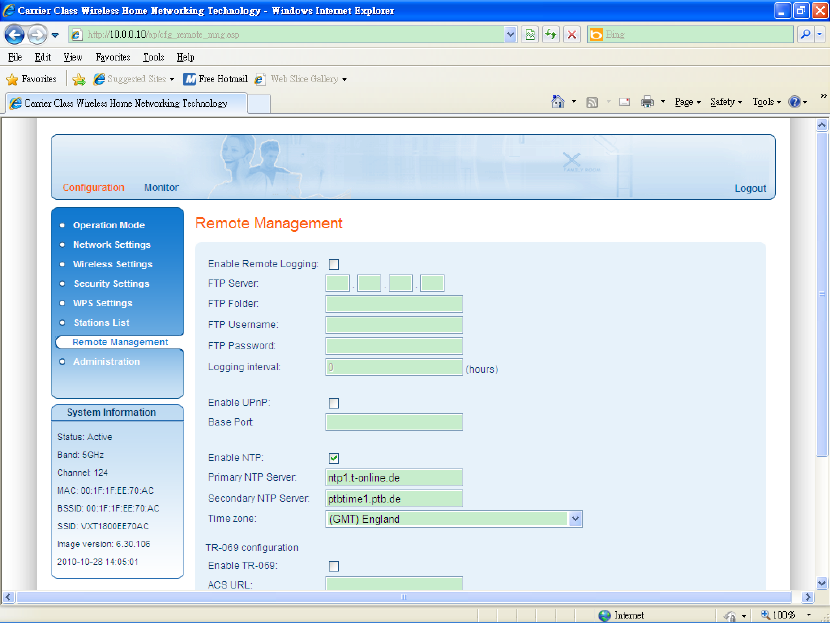The height and width of the screenshot is (623, 830).
Task: Enable Remote Logging checkbox
Action: pos(334,264)
